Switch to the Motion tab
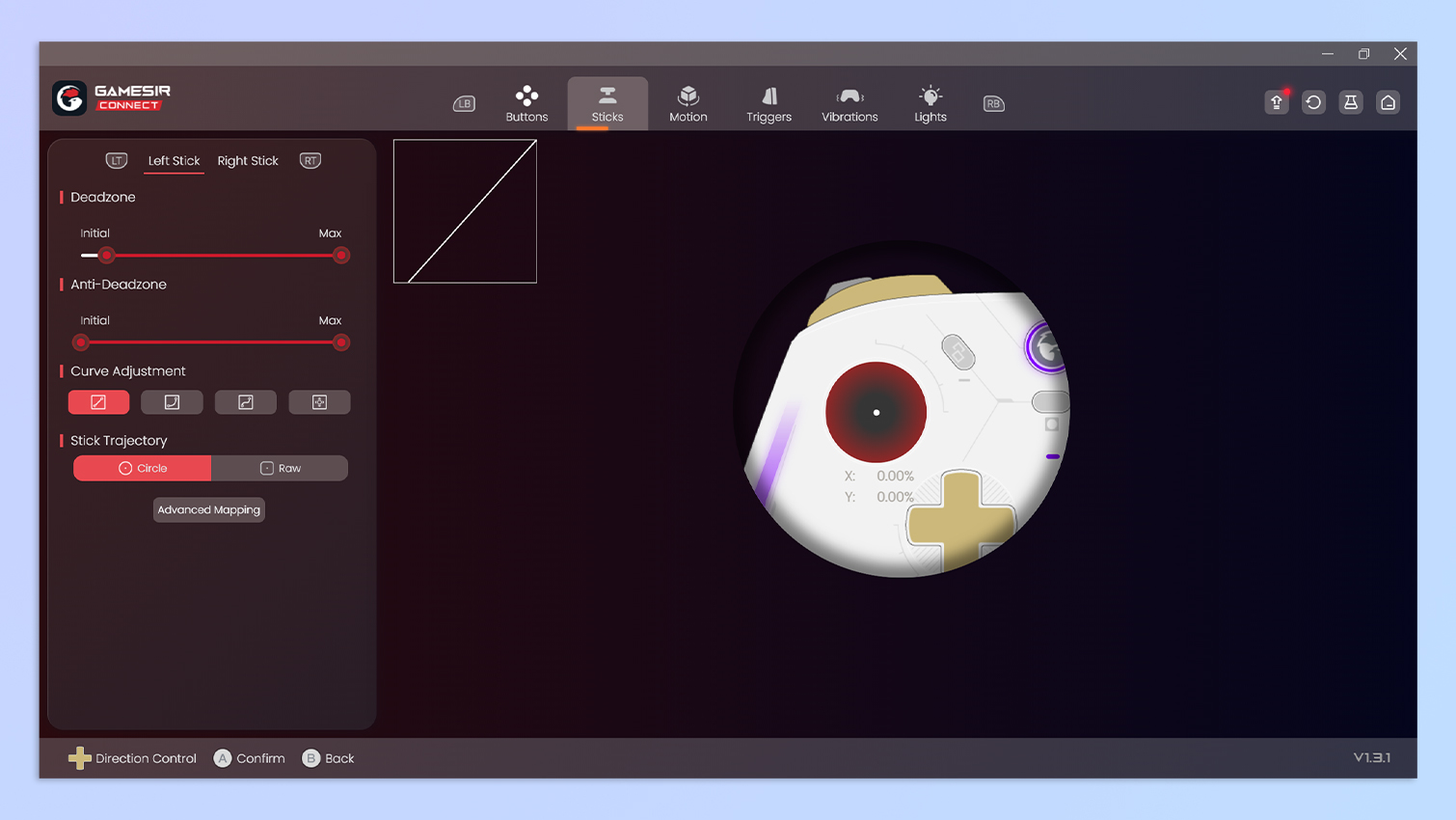The height and width of the screenshot is (820, 1456). pos(688,103)
